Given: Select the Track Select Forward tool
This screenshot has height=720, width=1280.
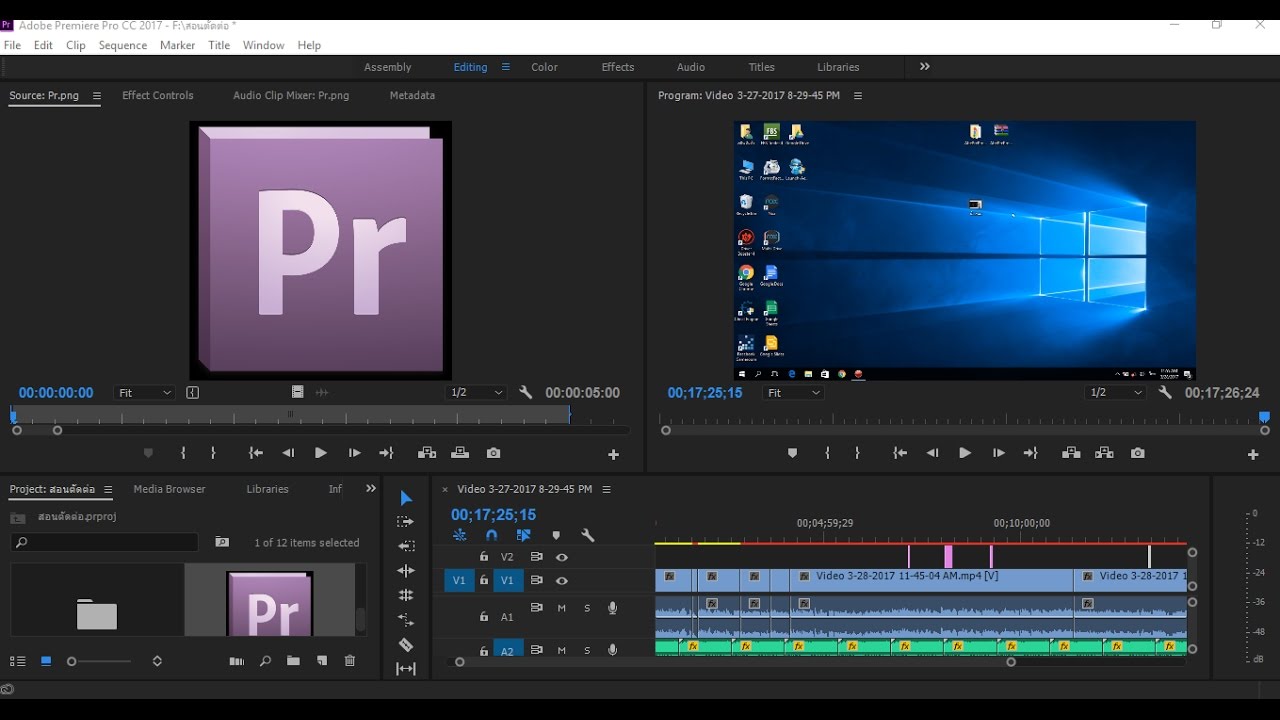Looking at the screenshot, I should (x=405, y=522).
